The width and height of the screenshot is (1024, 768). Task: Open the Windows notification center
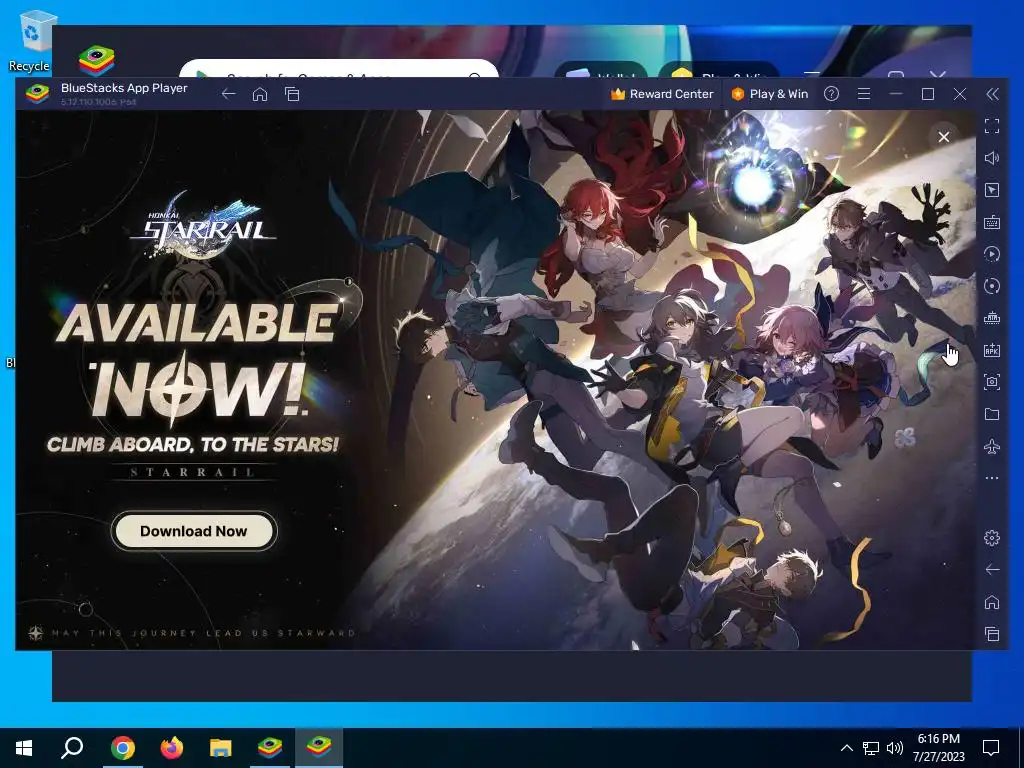(991, 748)
